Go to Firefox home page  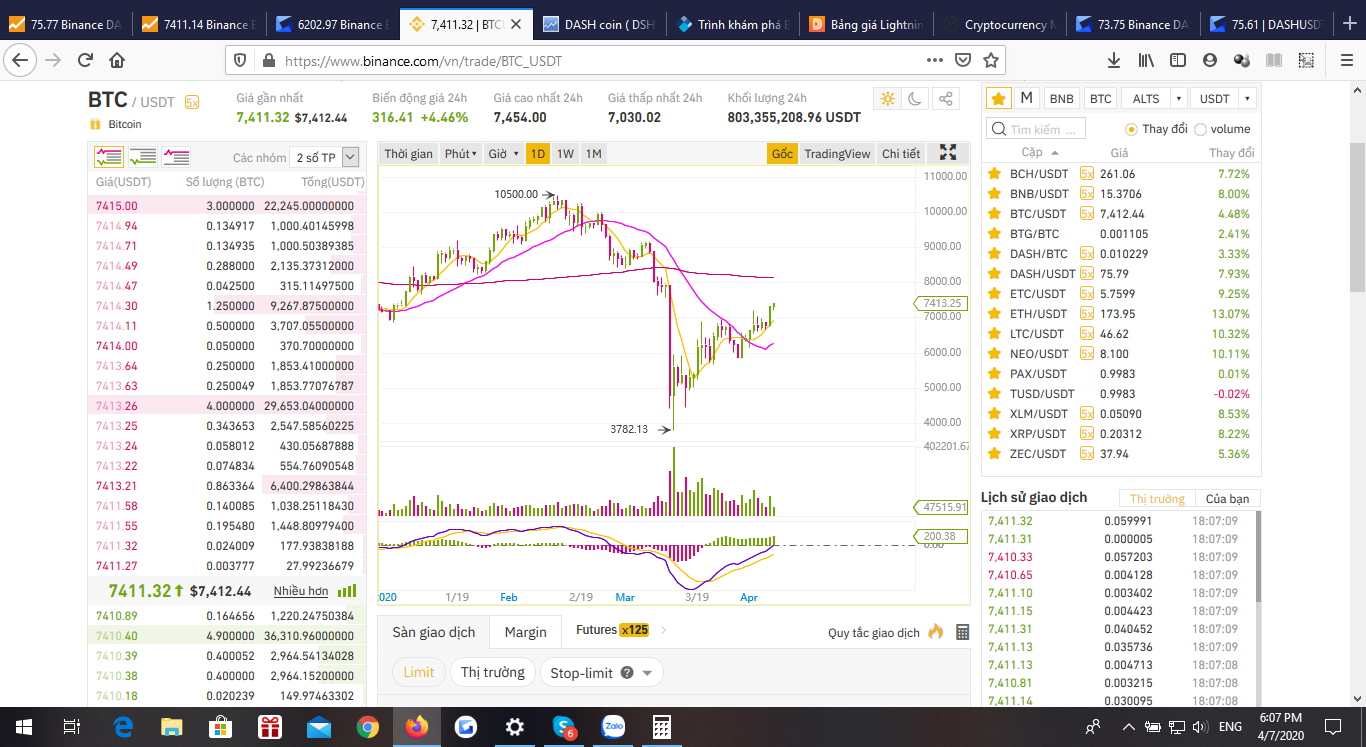pos(117,60)
